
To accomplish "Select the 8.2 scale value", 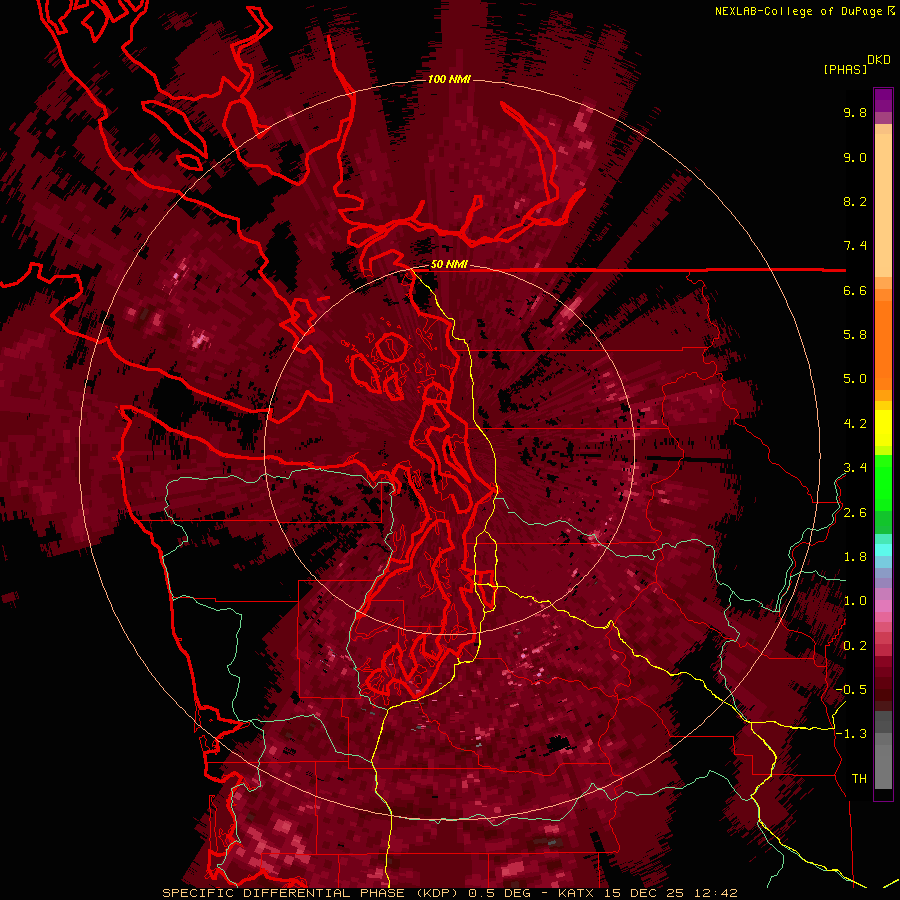I will tap(855, 201).
